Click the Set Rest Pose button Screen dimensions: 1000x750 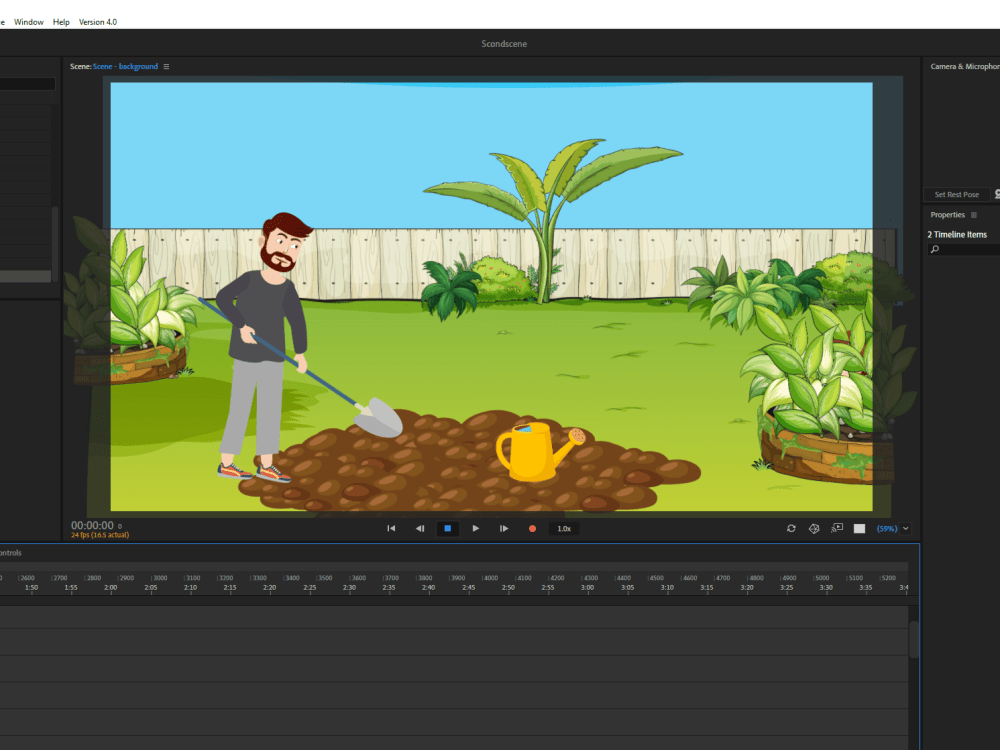pos(956,195)
